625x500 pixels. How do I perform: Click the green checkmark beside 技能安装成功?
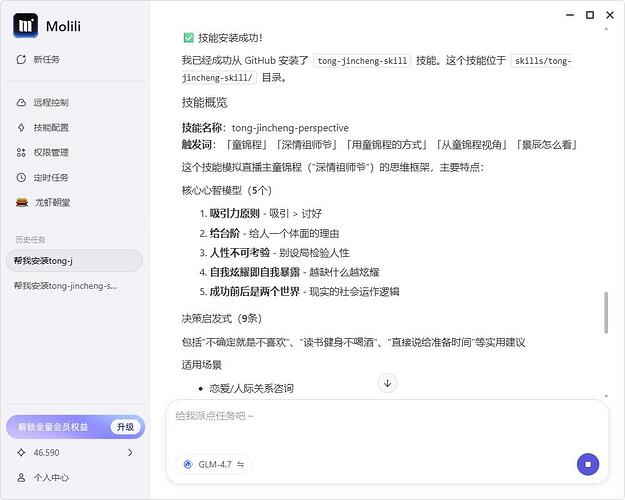tap(188, 38)
